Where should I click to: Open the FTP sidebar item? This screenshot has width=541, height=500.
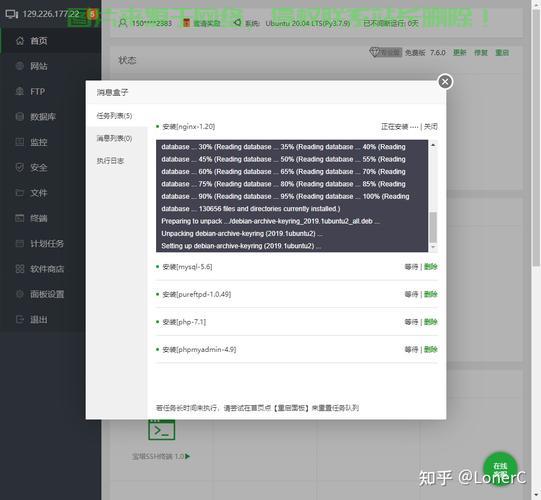(51, 91)
